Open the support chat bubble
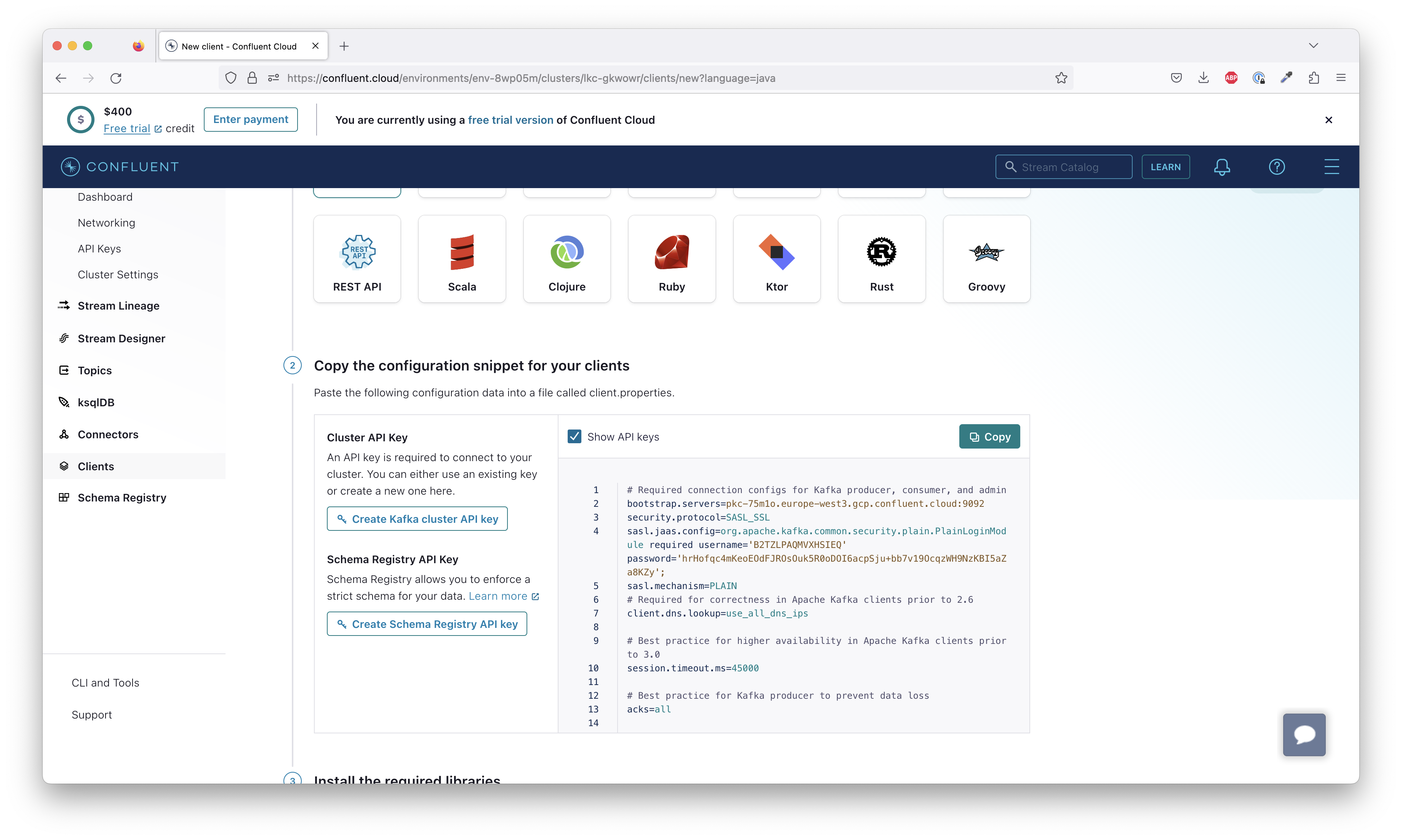This screenshot has height=840, width=1402. (x=1303, y=735)
